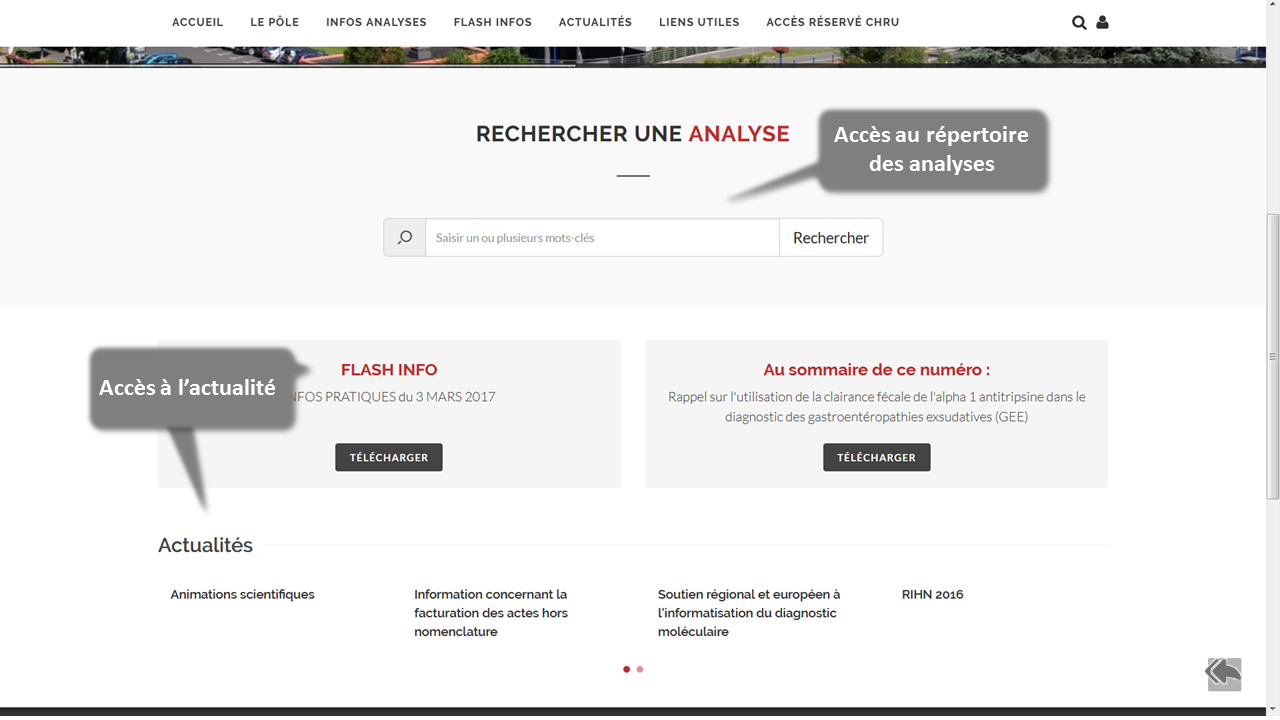Navigate to Actualités in navbar
The height and width of the screenshot is (720, 1280).
[595, 22]
